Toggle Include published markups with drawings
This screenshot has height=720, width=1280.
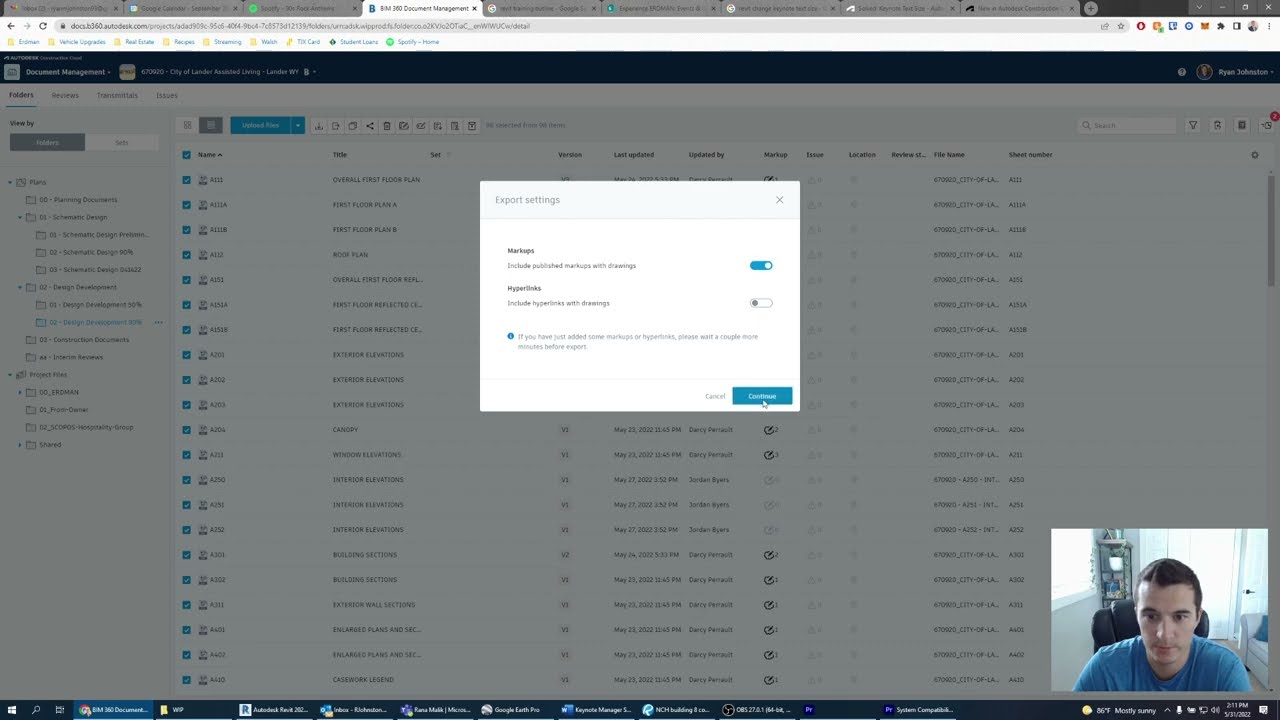point(761,266)
